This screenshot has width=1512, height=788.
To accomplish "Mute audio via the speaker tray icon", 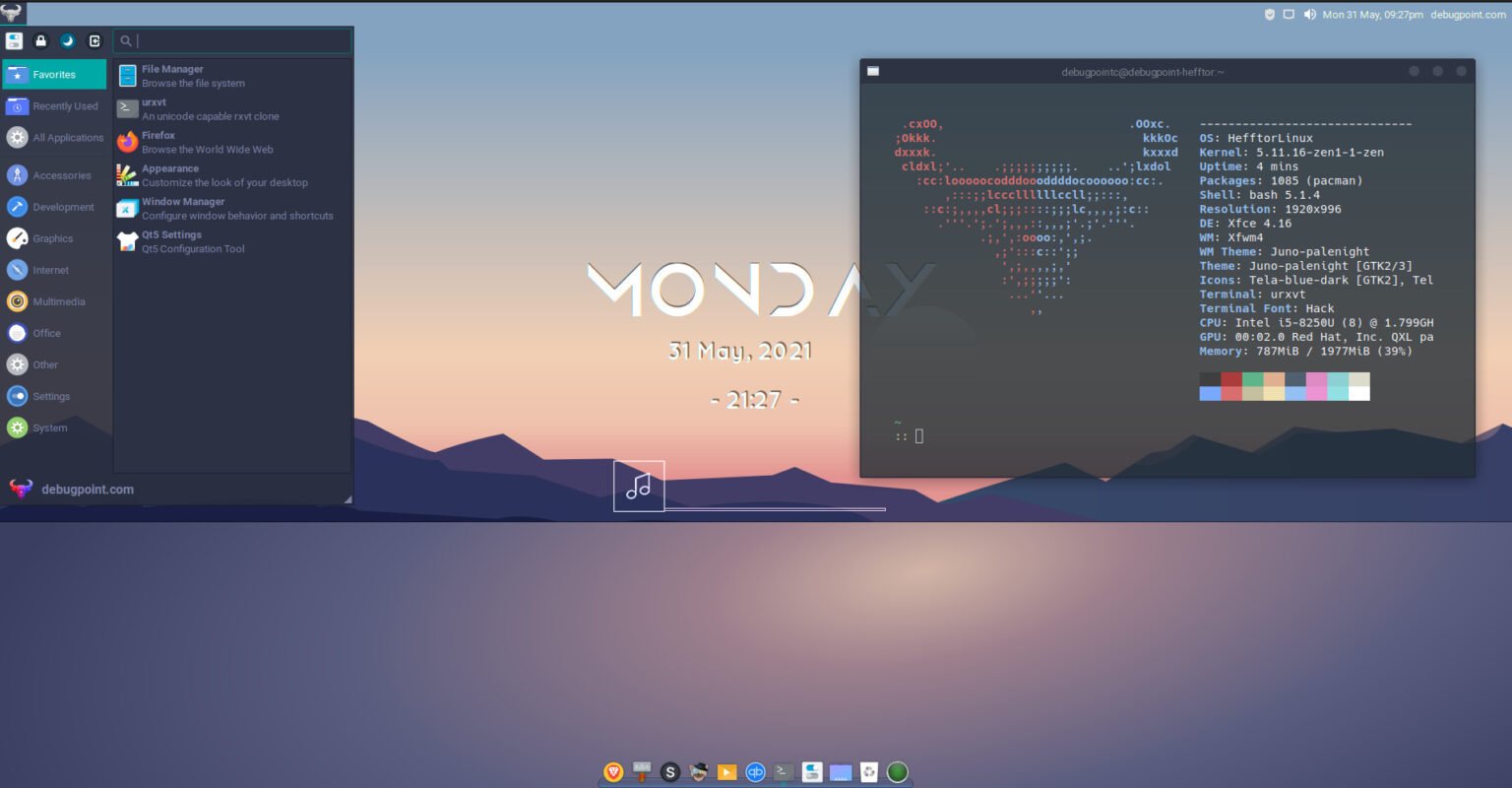I will point(1307,14).
